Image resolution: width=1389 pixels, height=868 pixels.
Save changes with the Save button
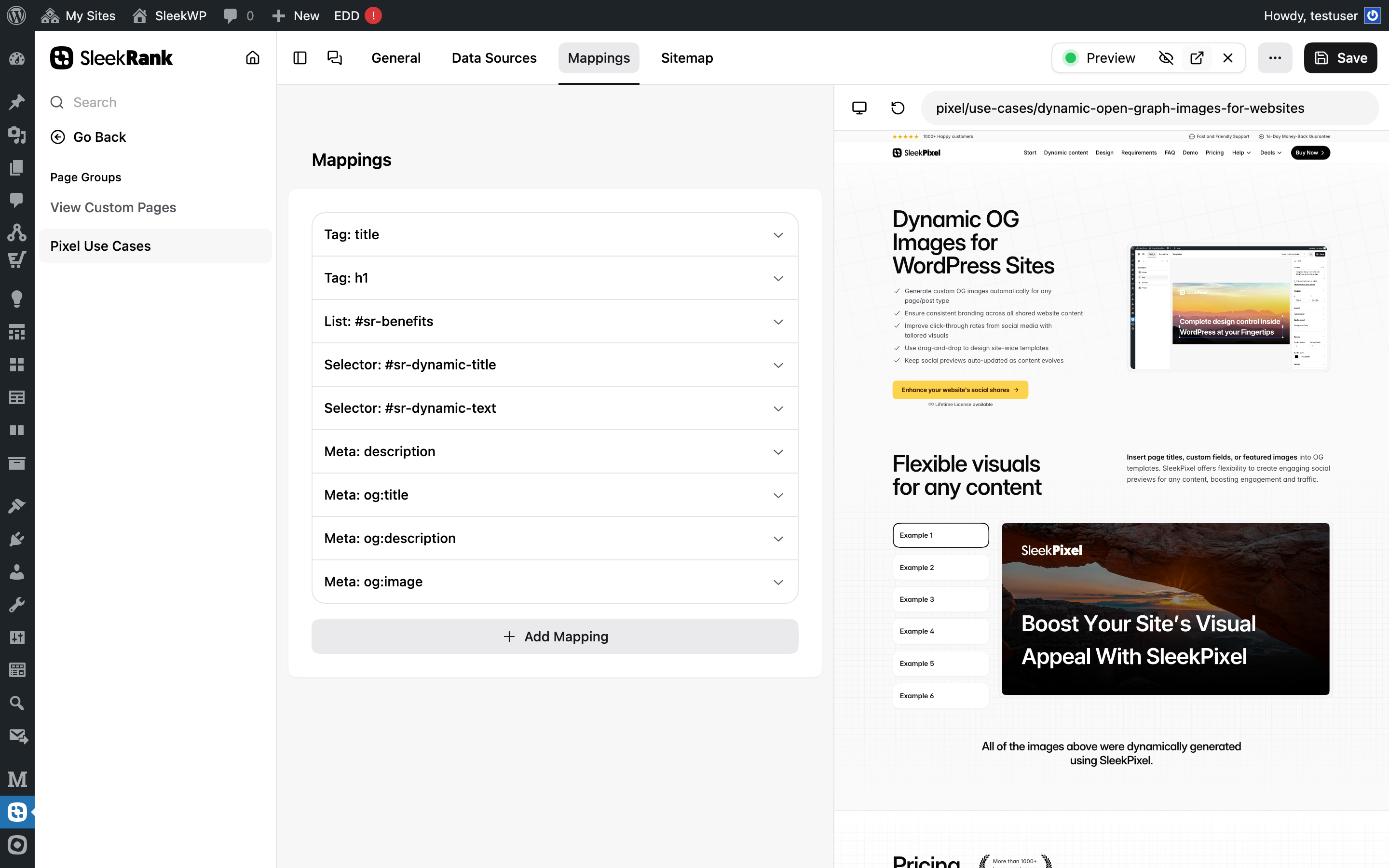(1340, 57)
